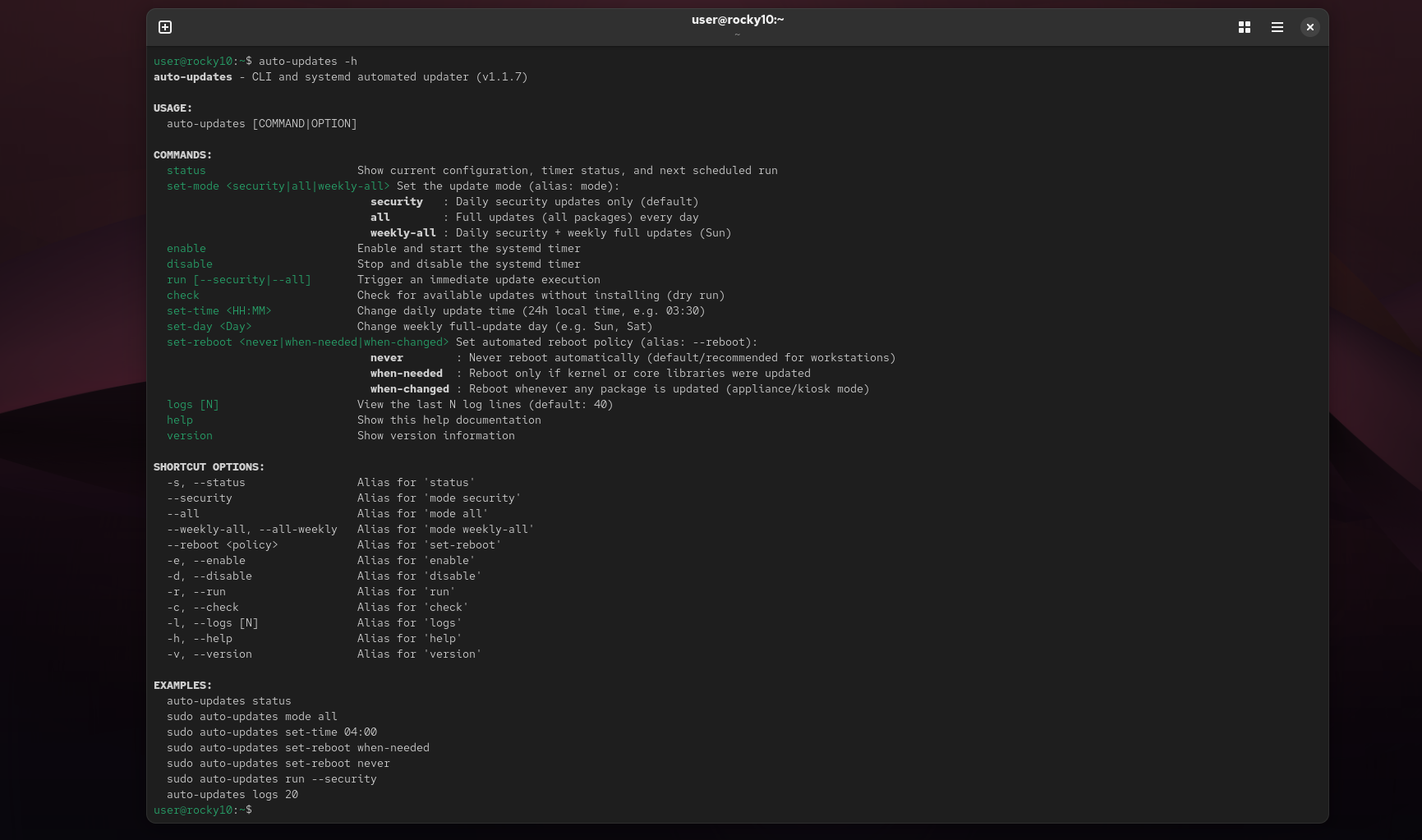Click the bottom shell prompt line
Image resolution: width=1422 pixels, height=840 pixels.
[x=203, y=810]
